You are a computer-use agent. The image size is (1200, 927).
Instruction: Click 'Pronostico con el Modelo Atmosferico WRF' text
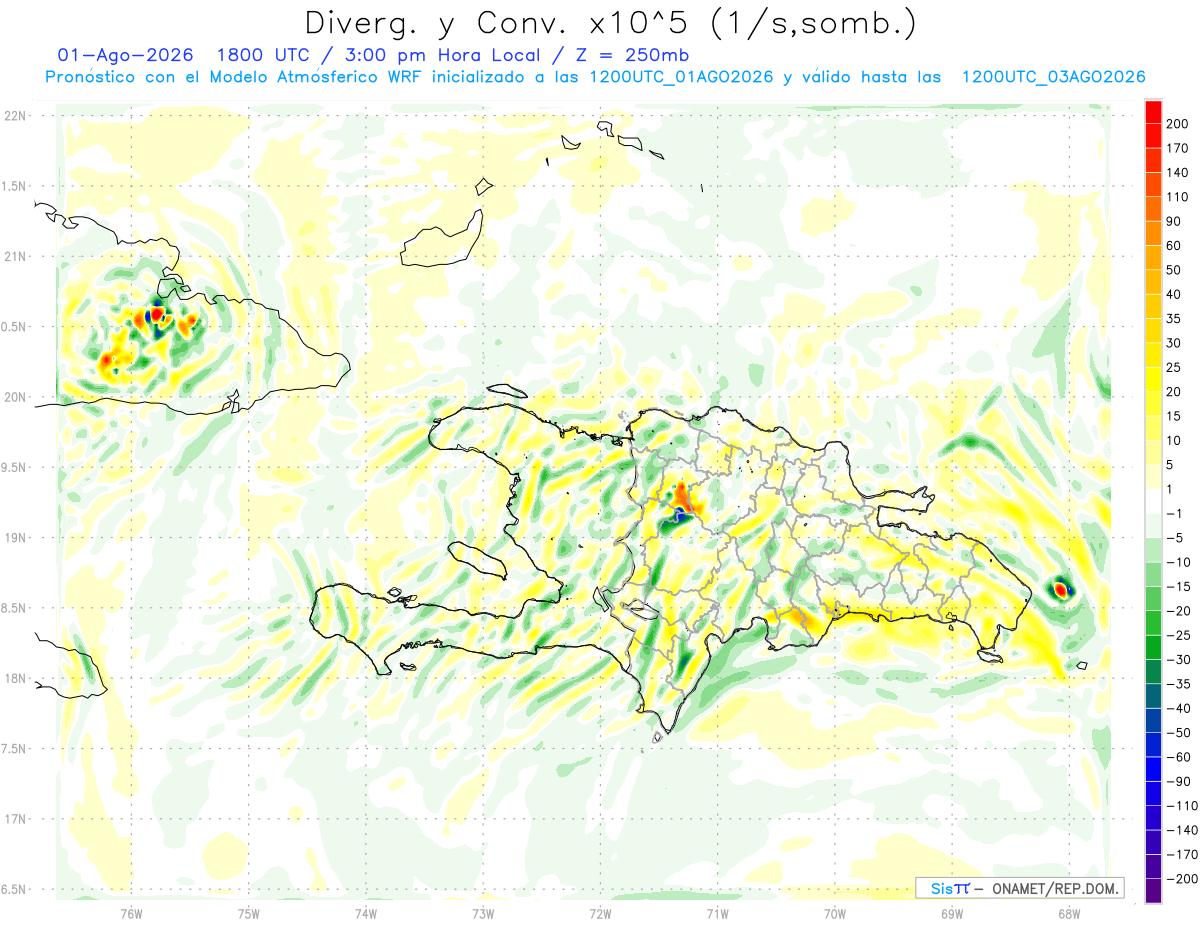236,77
